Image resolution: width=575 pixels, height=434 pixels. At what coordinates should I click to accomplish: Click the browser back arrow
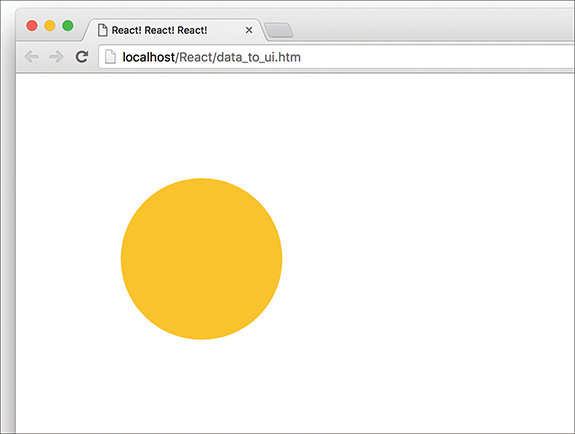coord(32,57)
